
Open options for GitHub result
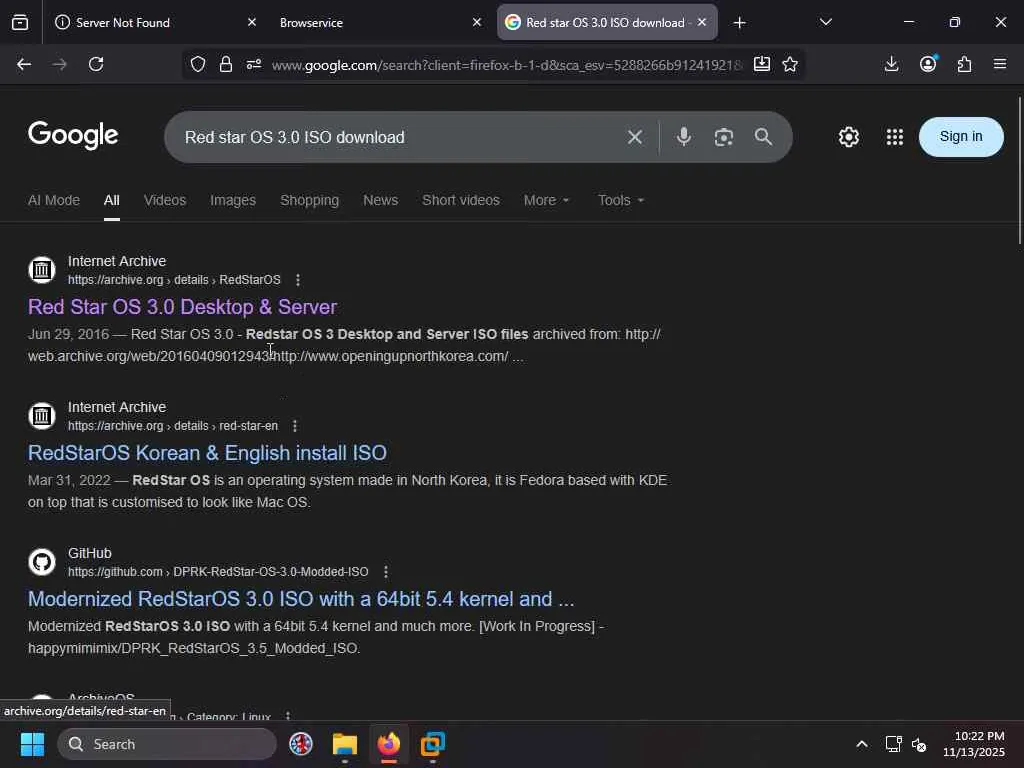[x=386, y=572]
